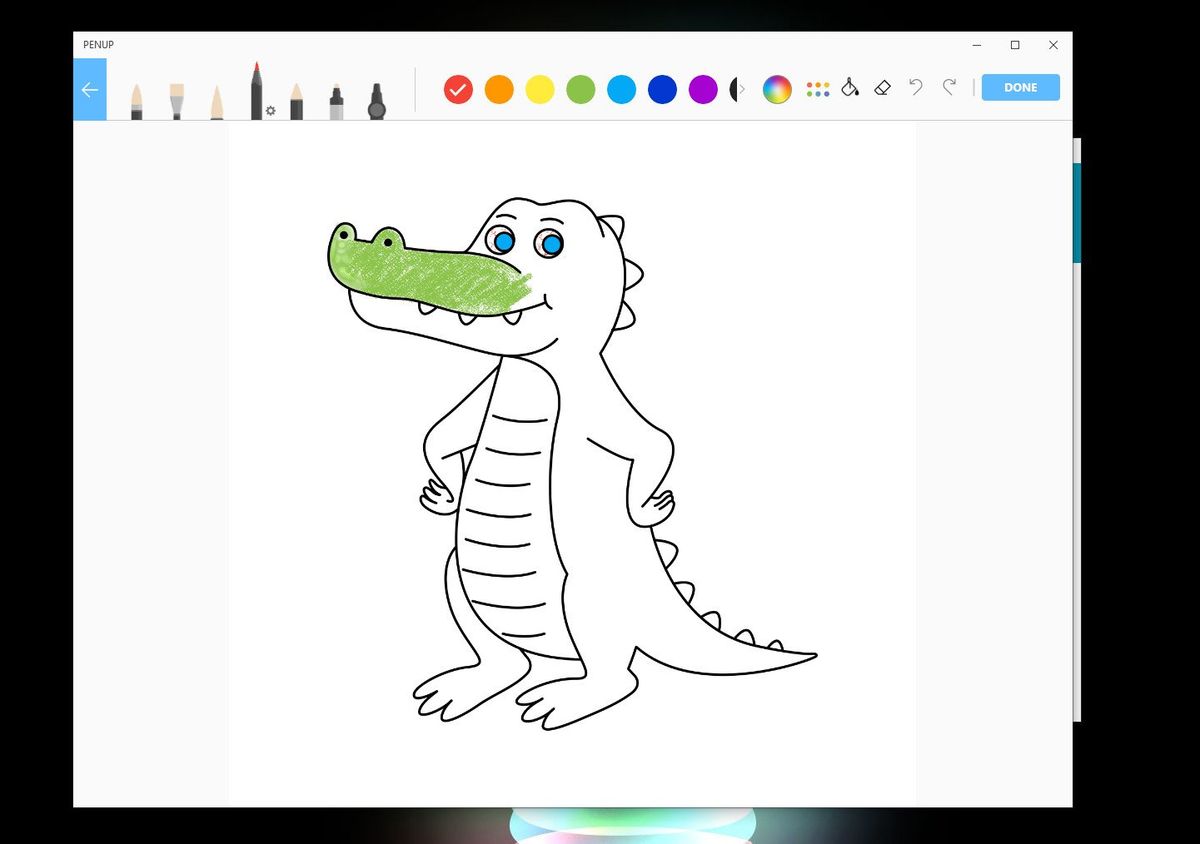Click the crocodile's left blue eye
Screen dimensions: 1200x844
[503, 241]
